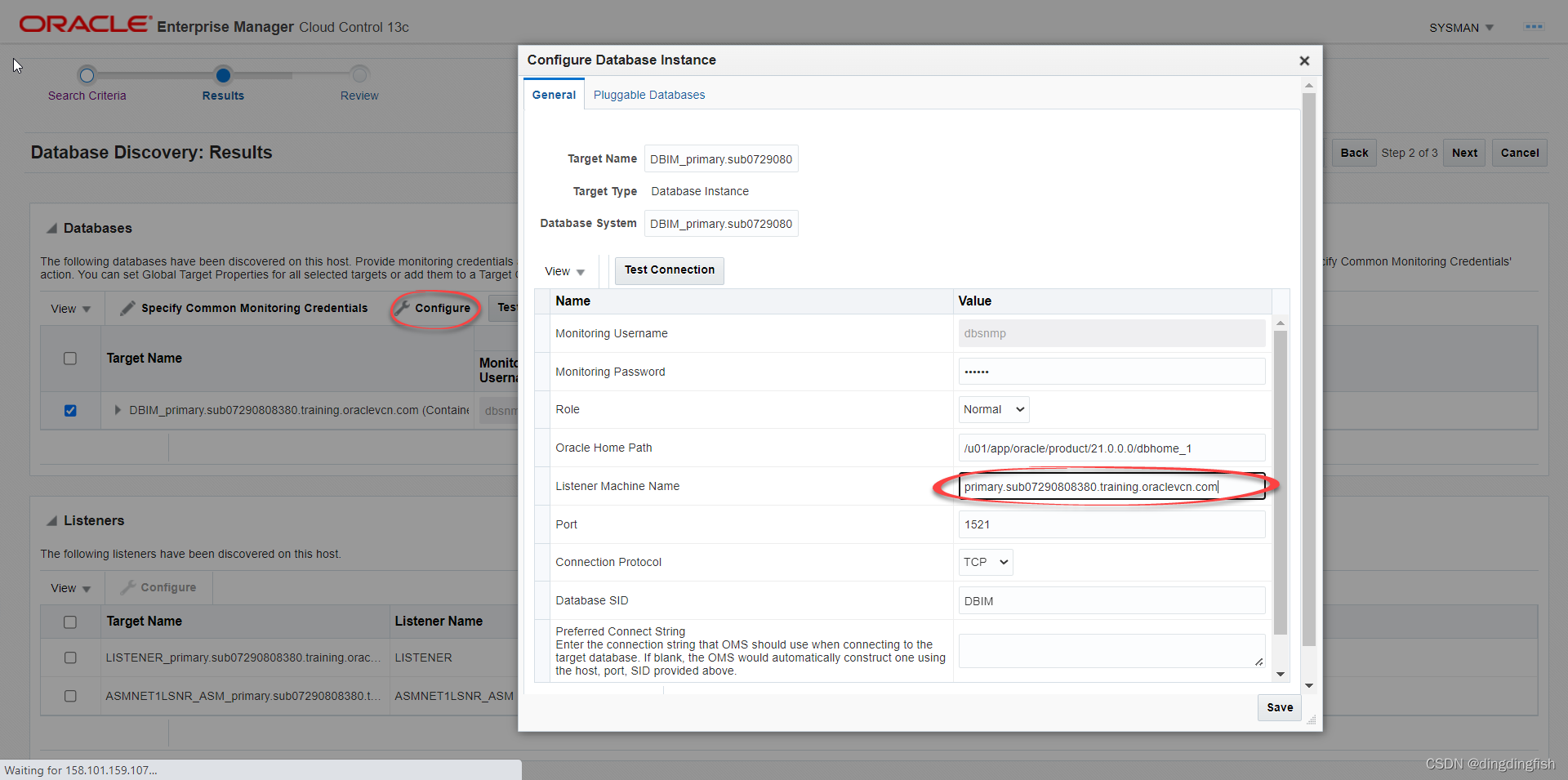This screenshot has height=780, width=1568.
Task: Click the dialog scroll-down arrow
Action: point(1309,685)
